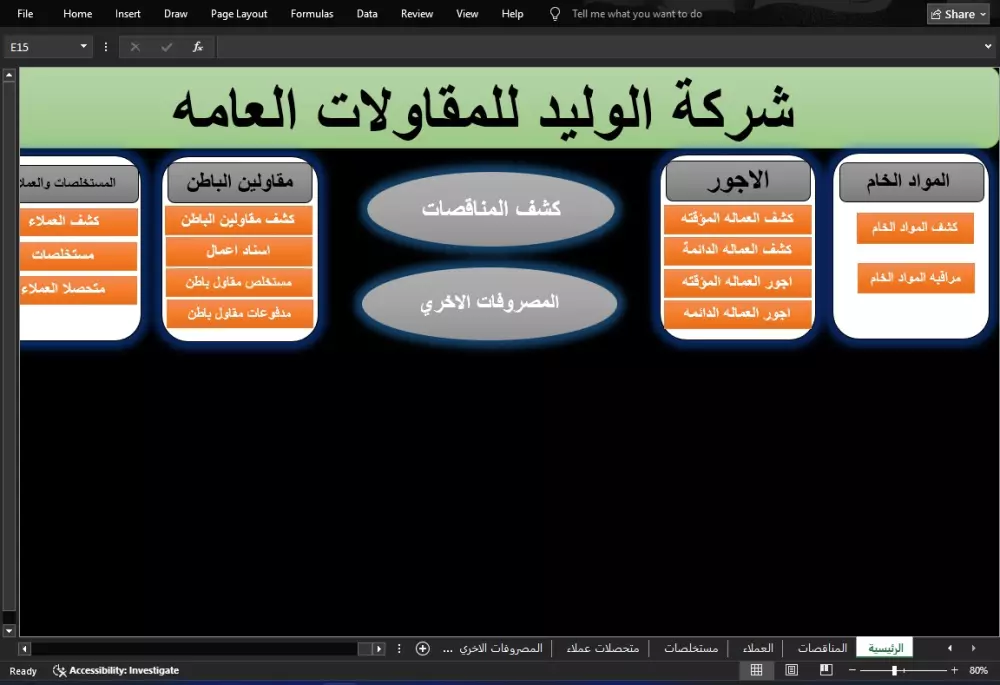This screenshot has width=1000, height=685.
Task: Click the Insert Function (fx) icon
Action: [197, 46]
